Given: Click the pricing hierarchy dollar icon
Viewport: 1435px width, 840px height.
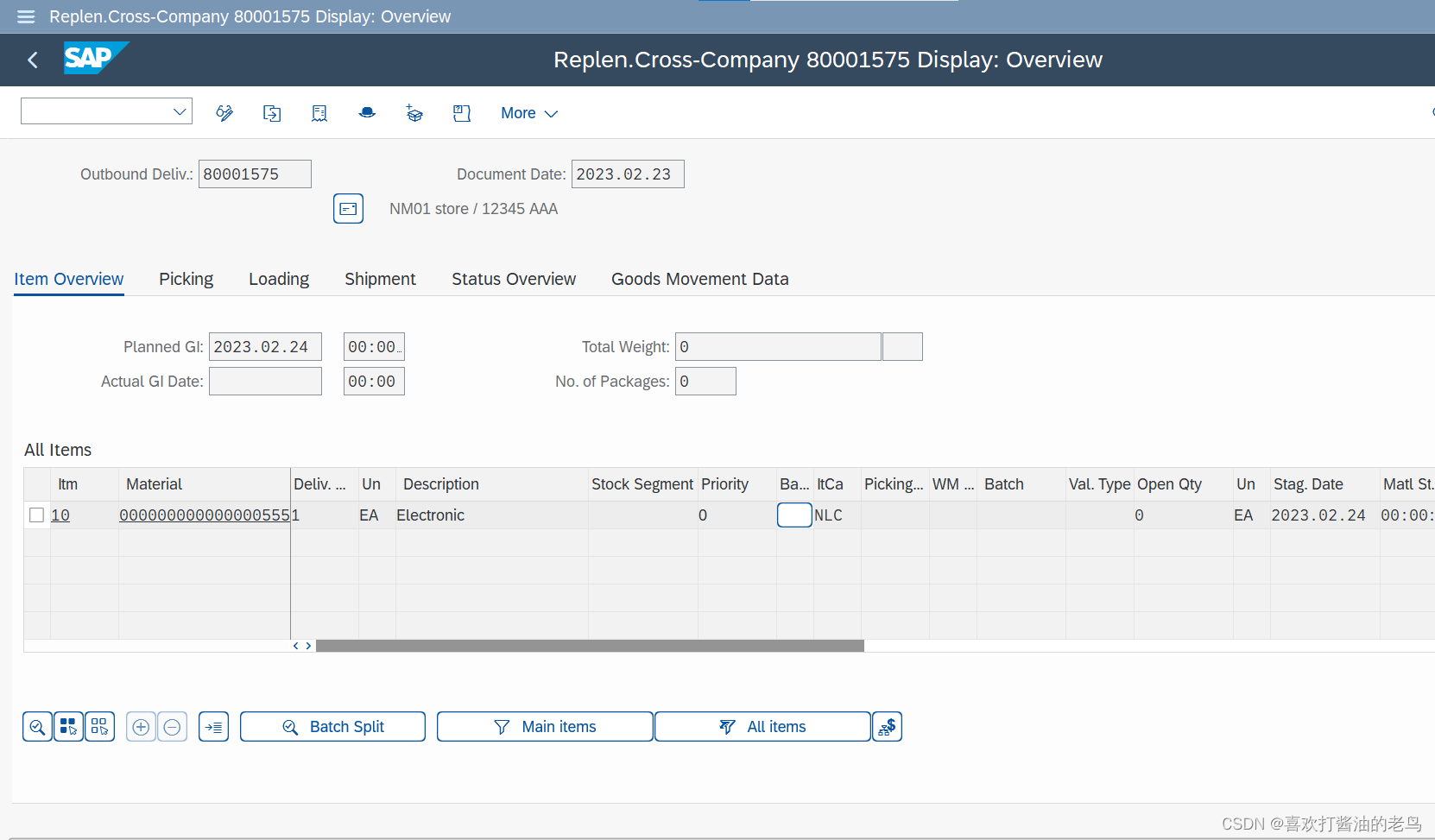Looking at the screenshot, I should pos(887,727).
